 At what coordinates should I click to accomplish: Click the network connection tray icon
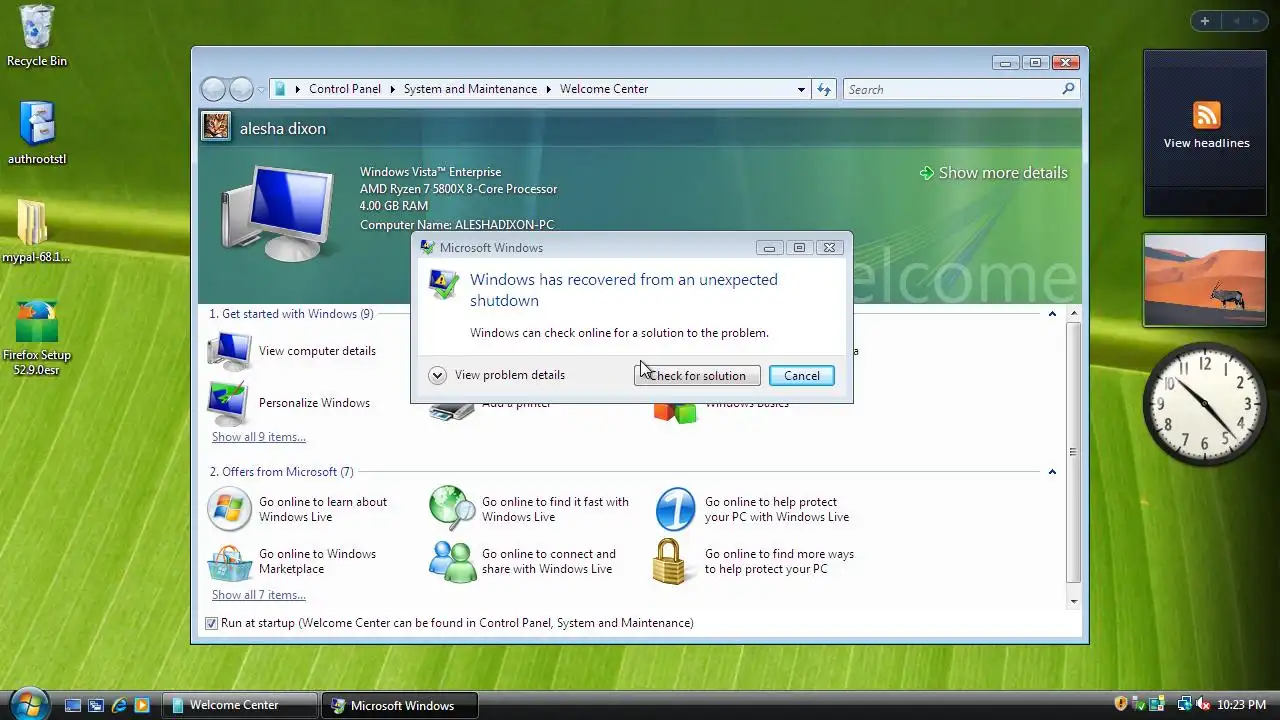(x=1184, y=704)
